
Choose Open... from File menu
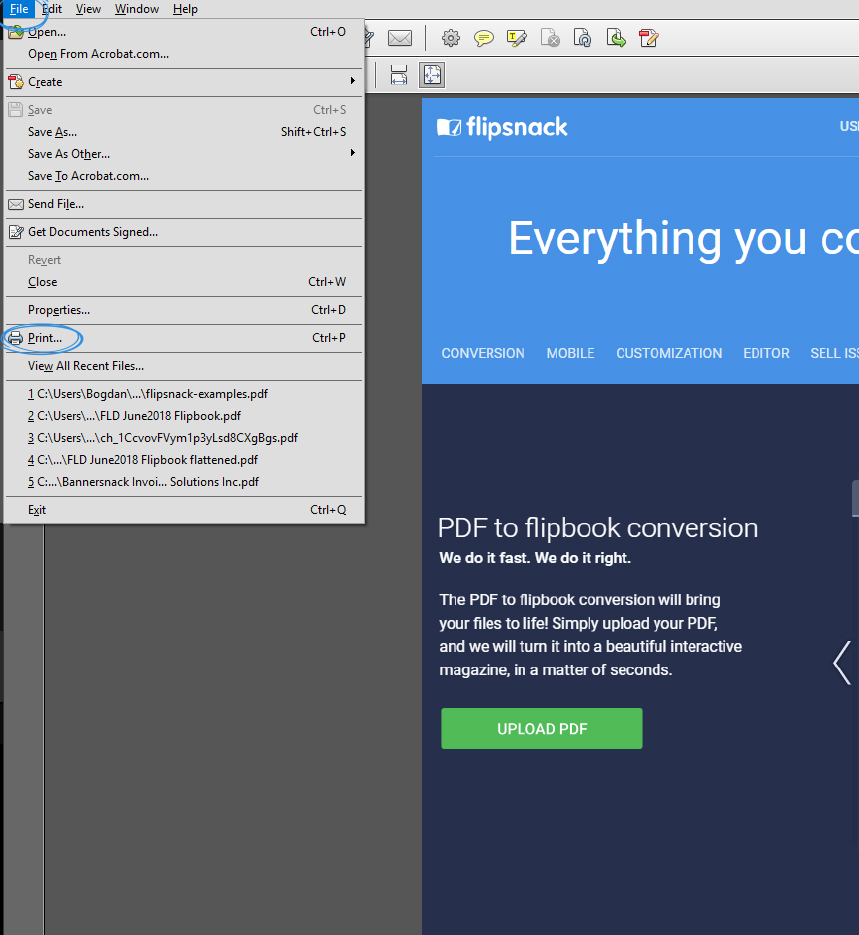[184, 32]
